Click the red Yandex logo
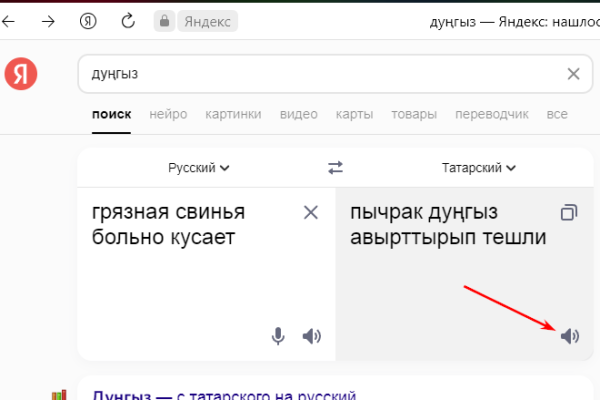The width and height of the screenshot is (600, 400). (21, 73)
